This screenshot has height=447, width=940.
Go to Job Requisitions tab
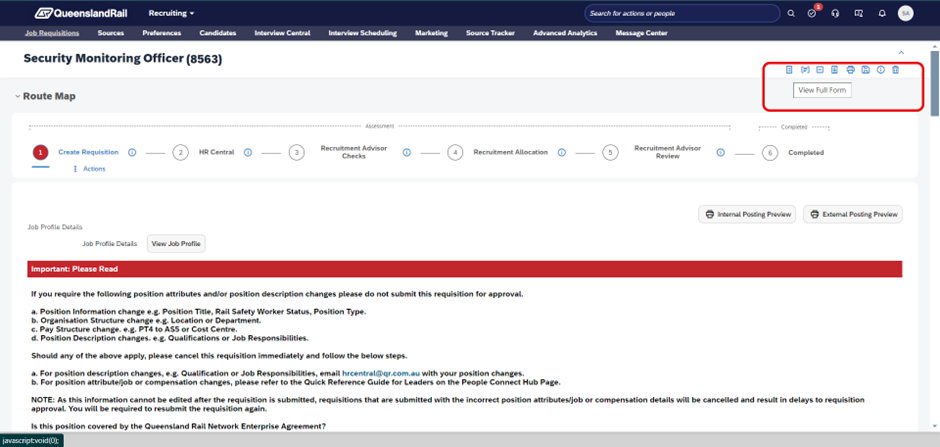point(52,33)
